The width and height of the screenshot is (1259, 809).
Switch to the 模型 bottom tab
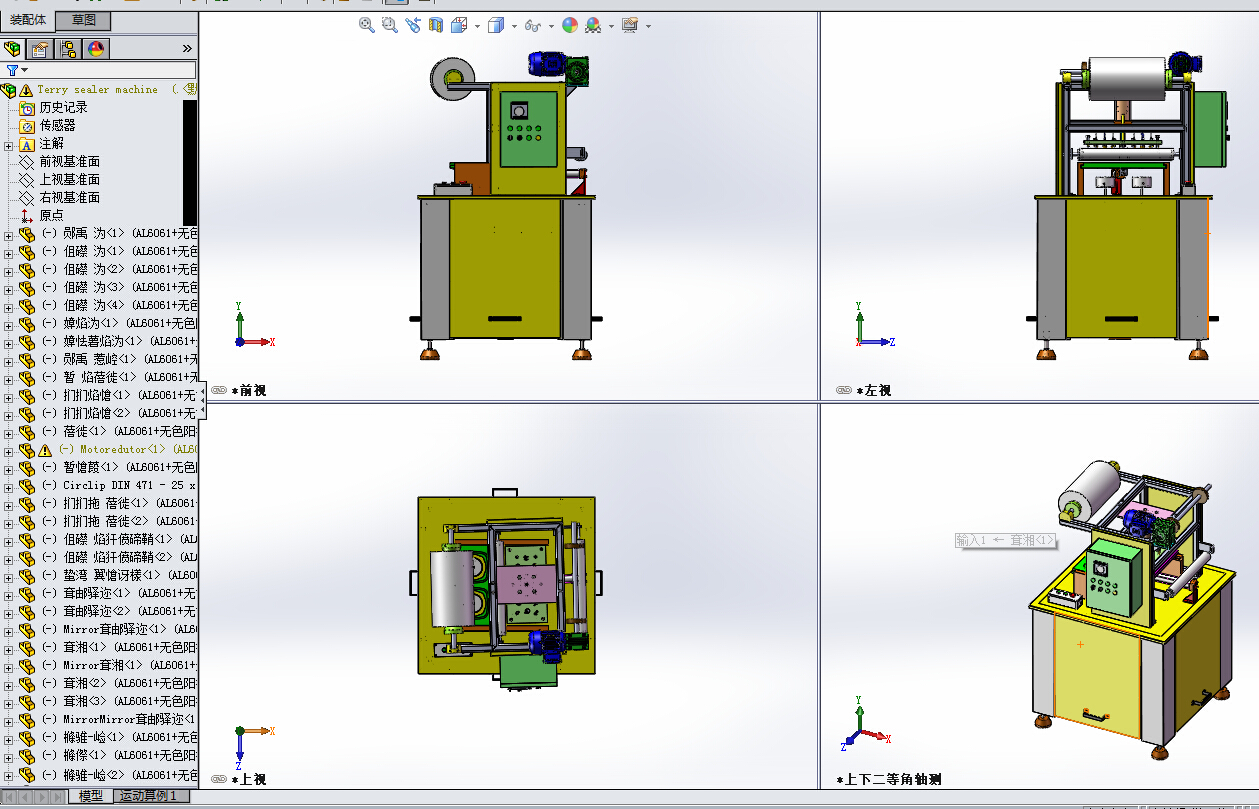tap(90, 796)
